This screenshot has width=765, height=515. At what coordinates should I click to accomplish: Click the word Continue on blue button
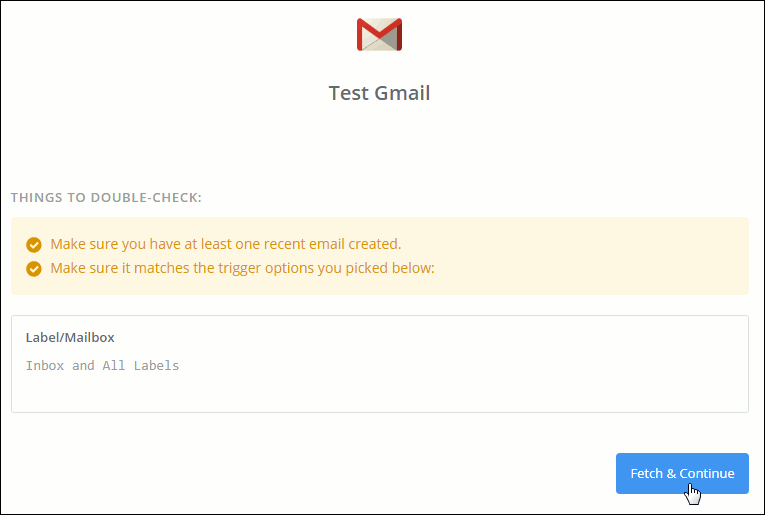(707, 473)
